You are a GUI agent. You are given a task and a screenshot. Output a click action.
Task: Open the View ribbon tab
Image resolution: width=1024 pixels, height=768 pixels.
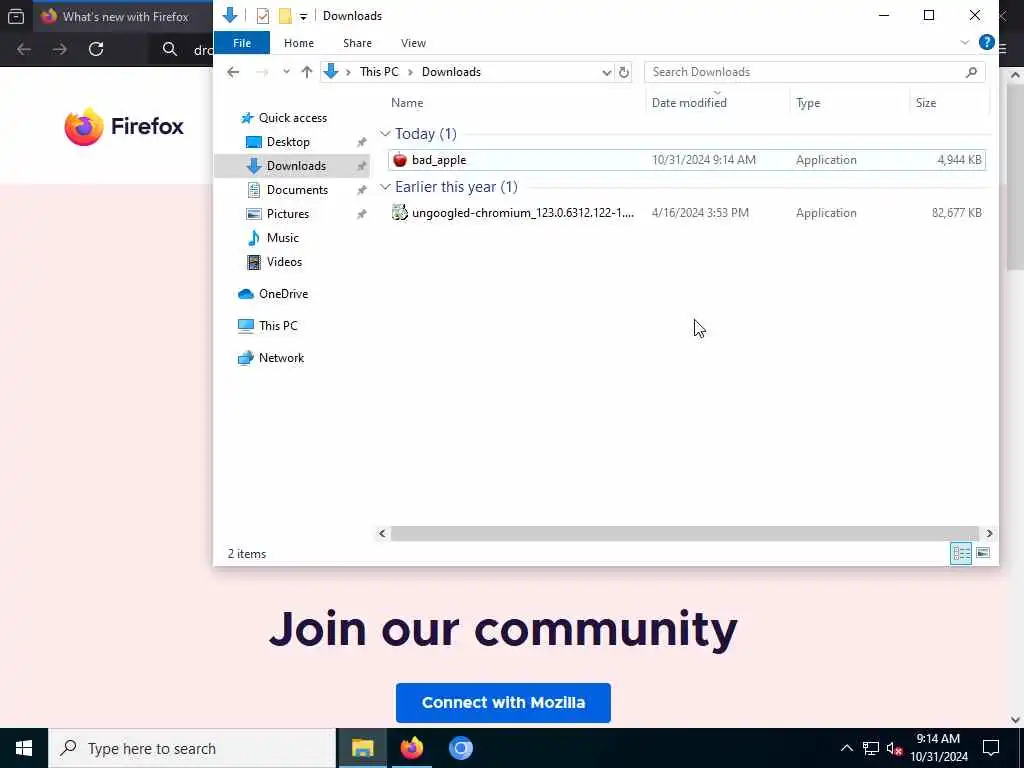(413, 43)
